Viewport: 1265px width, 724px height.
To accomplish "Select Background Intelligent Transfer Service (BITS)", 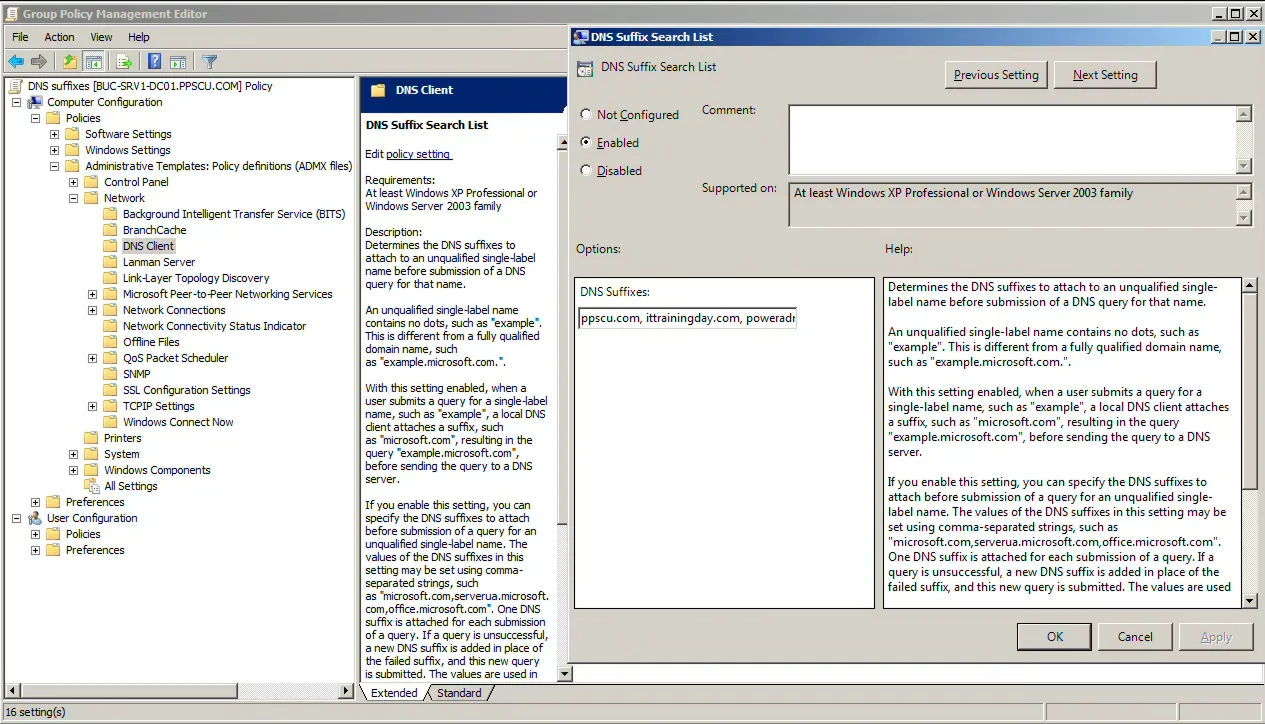I will click(235, 214).
